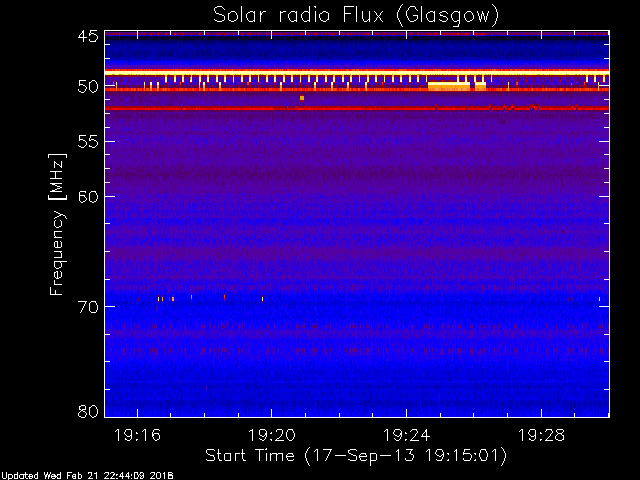Select the "Frequency [MHz]" axis label
The image size is (640, 480).
[57, 224]
